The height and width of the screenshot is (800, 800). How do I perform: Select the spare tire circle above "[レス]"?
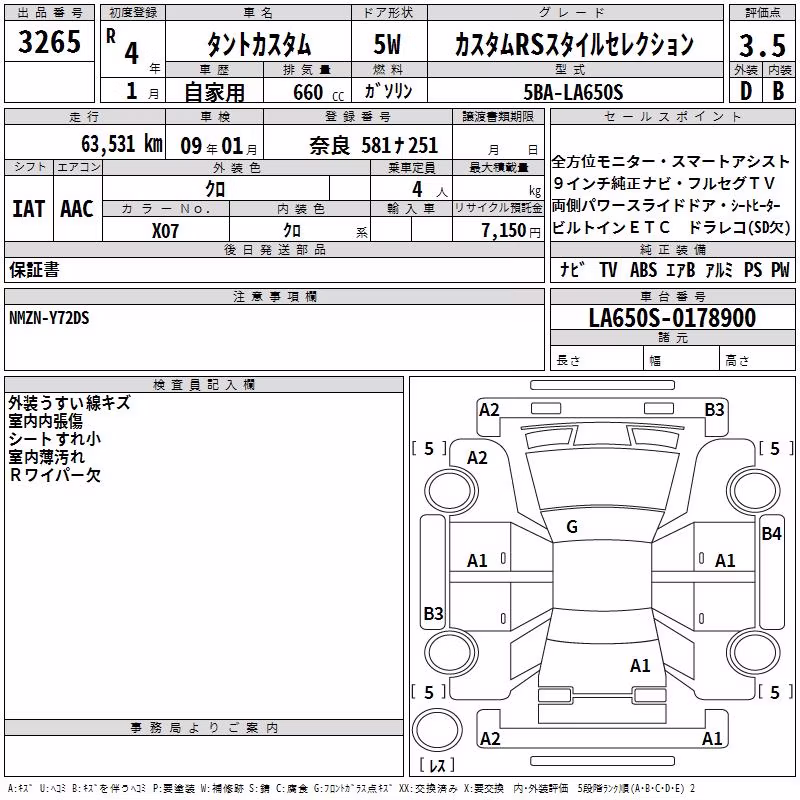[437, 730]
